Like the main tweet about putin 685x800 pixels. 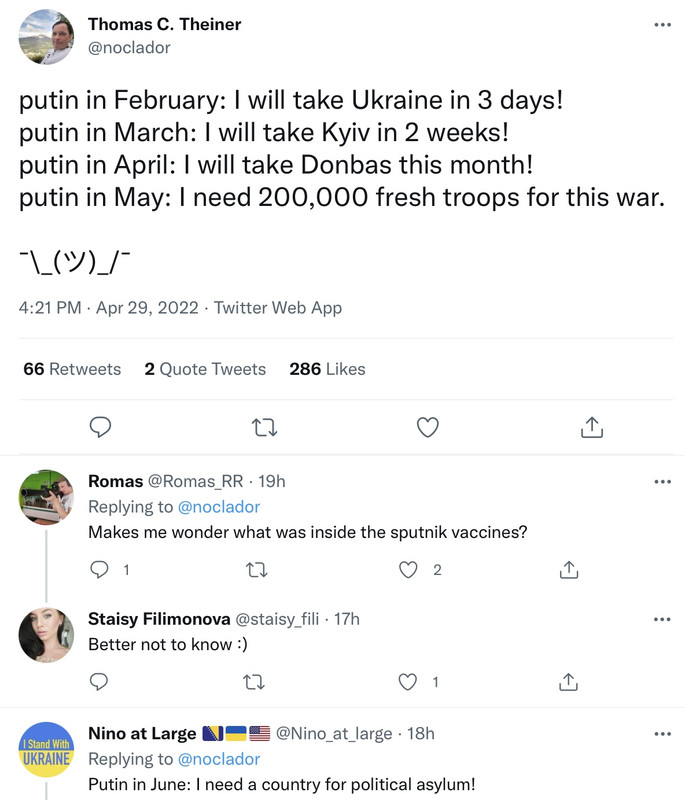[x=428, y=427]
